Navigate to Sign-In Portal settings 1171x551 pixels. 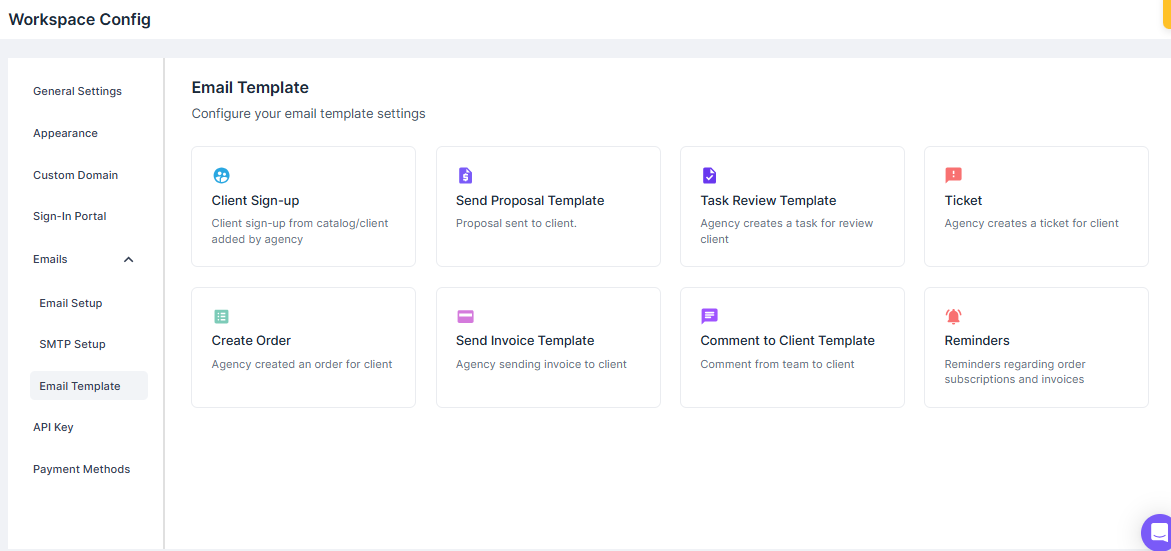click(69, 216)
